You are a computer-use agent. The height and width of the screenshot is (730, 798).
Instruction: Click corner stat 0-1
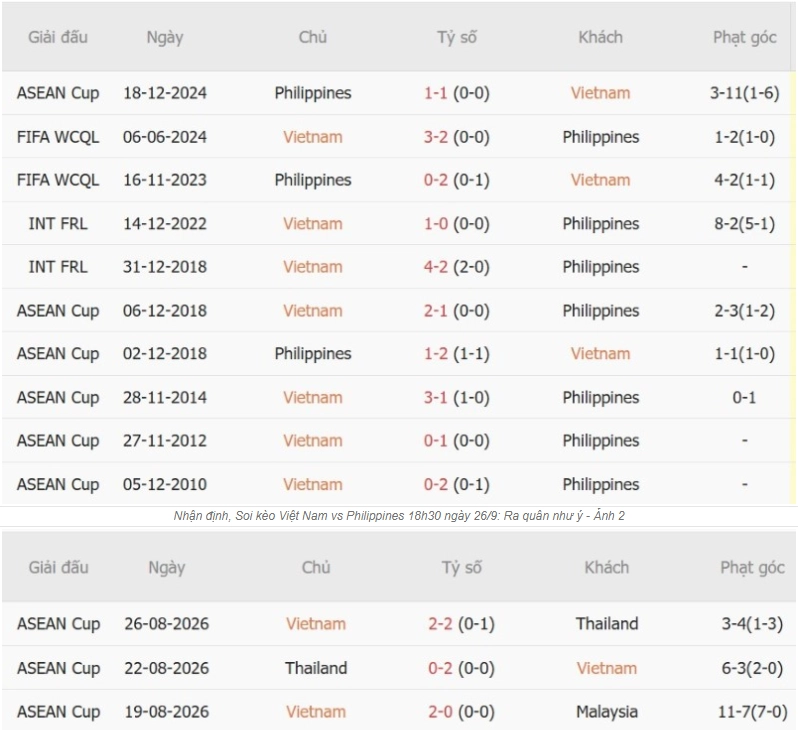[x=744, y=398]
